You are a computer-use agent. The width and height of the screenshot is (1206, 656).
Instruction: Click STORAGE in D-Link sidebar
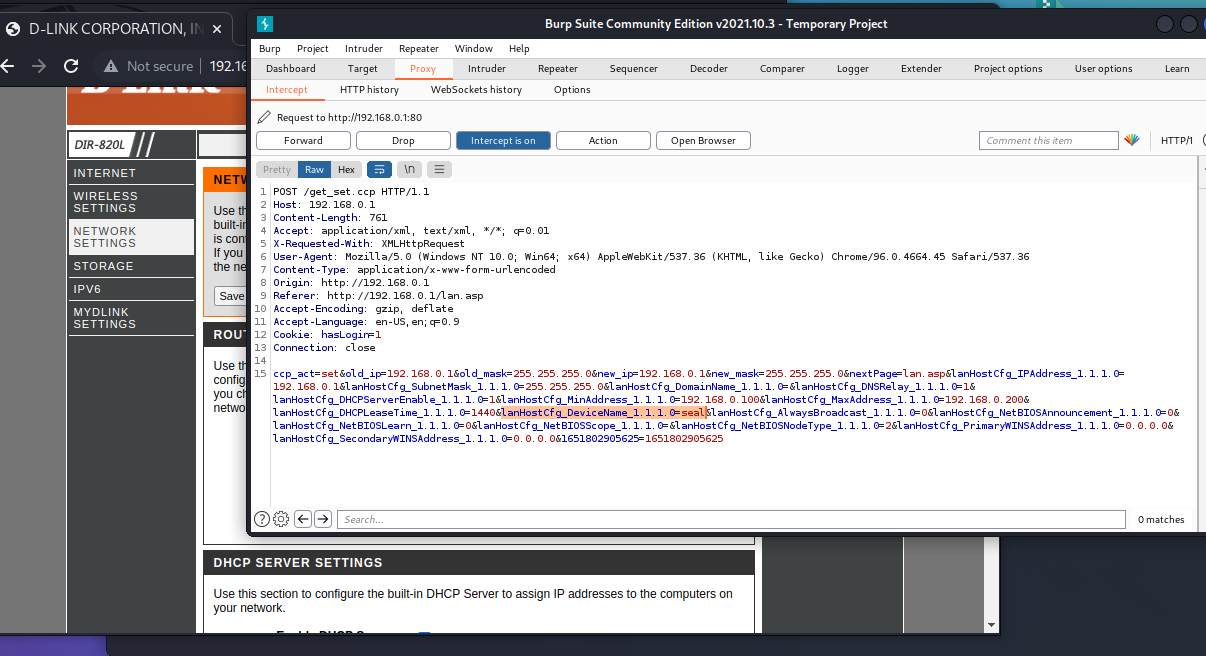coord(131,266)
